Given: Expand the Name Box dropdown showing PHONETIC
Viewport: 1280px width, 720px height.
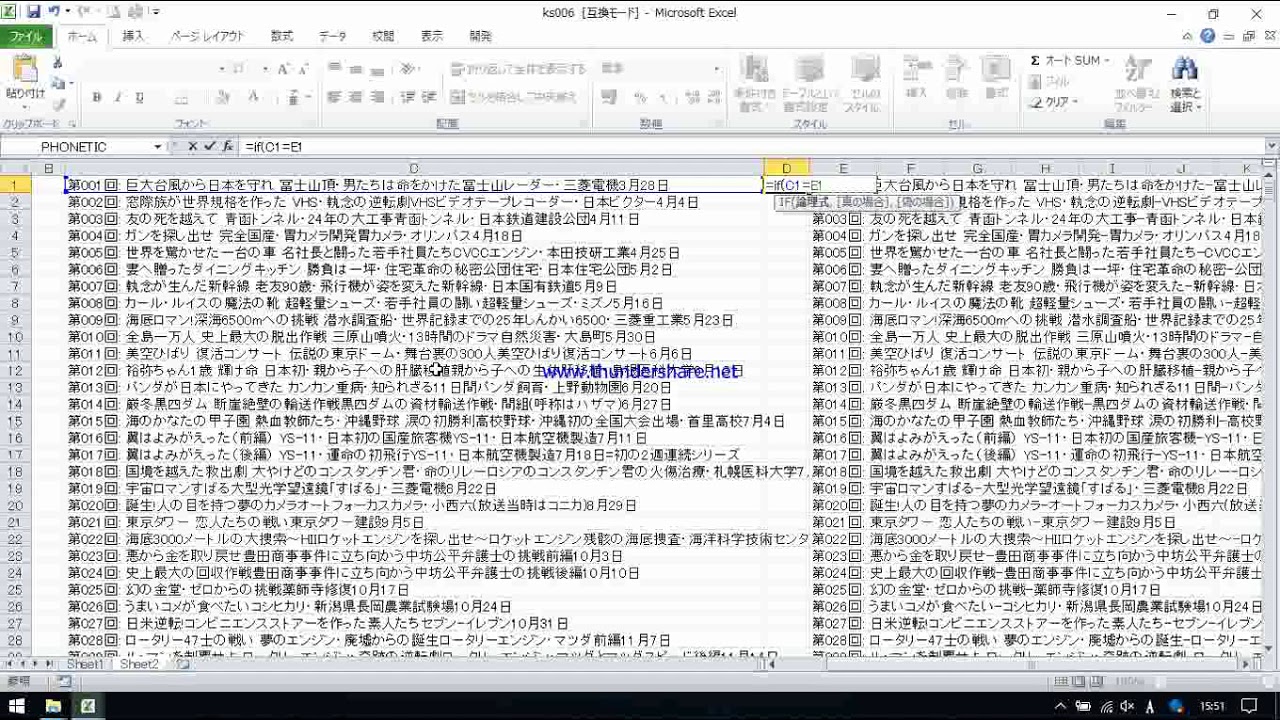Looking at the screenshot, I should [158, 147].
